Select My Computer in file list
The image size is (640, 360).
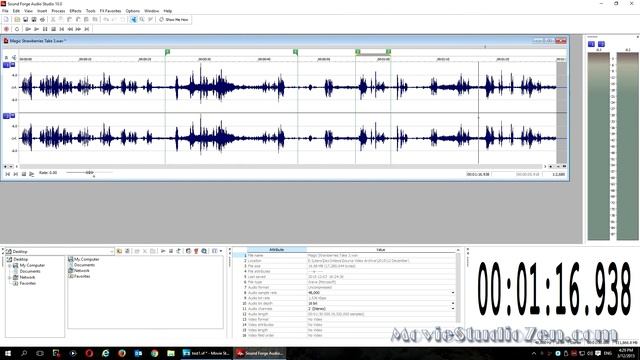86,259
